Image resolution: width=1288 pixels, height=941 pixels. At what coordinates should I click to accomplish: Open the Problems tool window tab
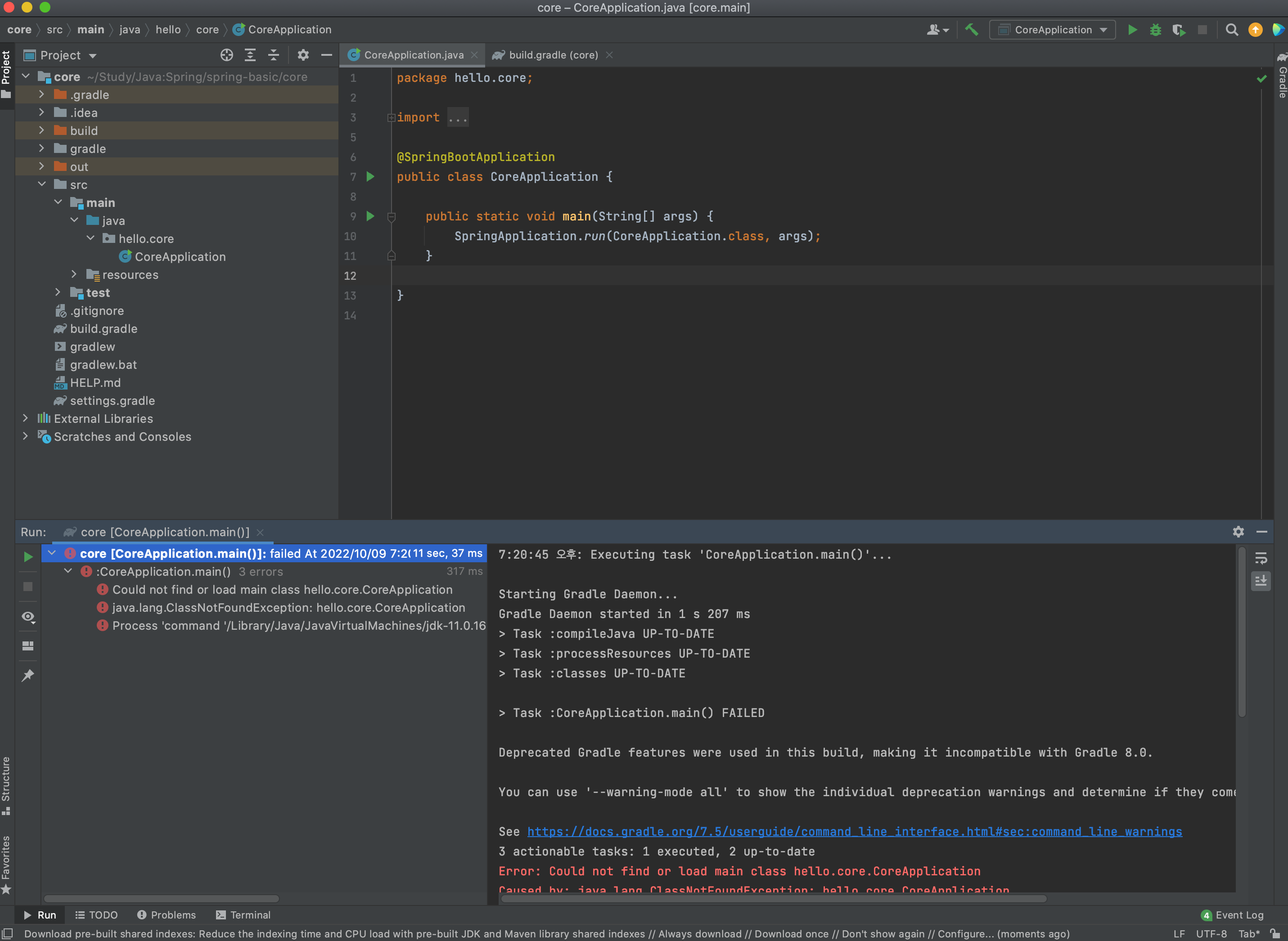click(167, 915)
